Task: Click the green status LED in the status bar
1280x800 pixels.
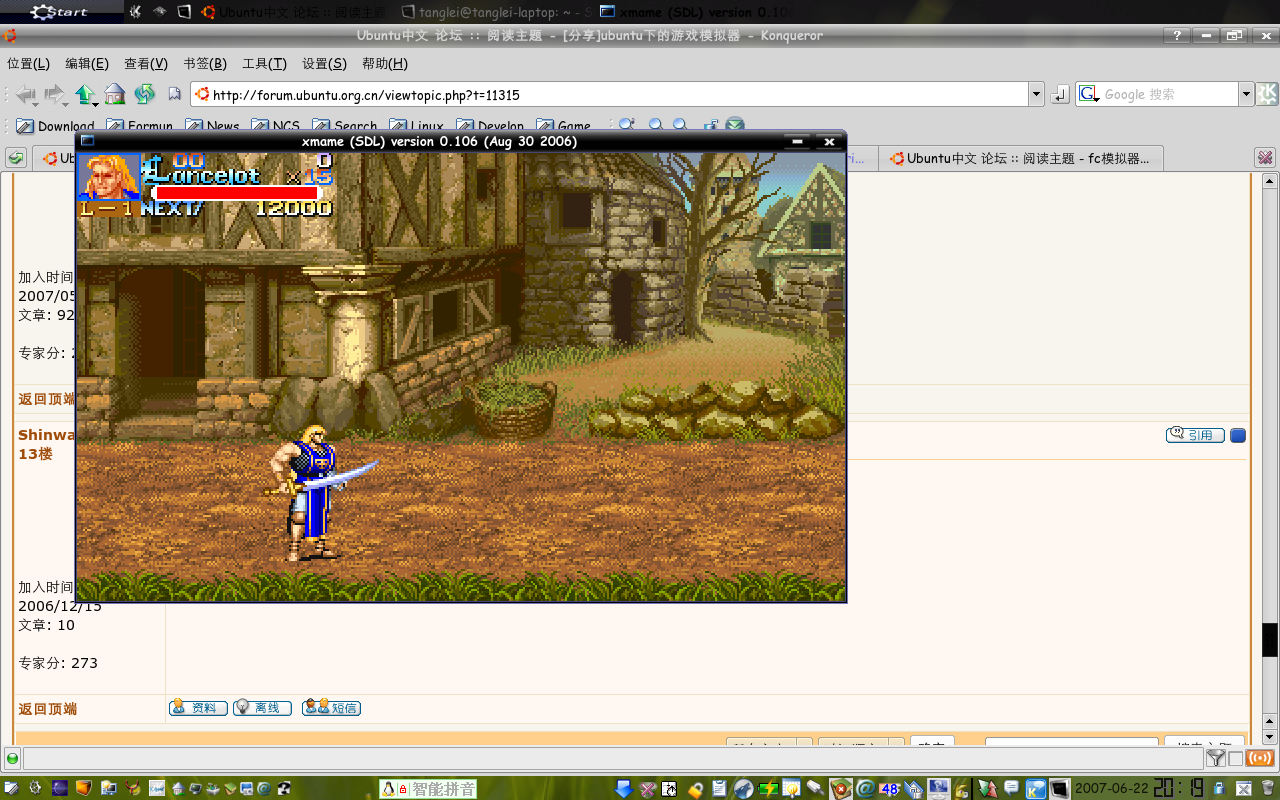Action: click(x=12, y=759)
